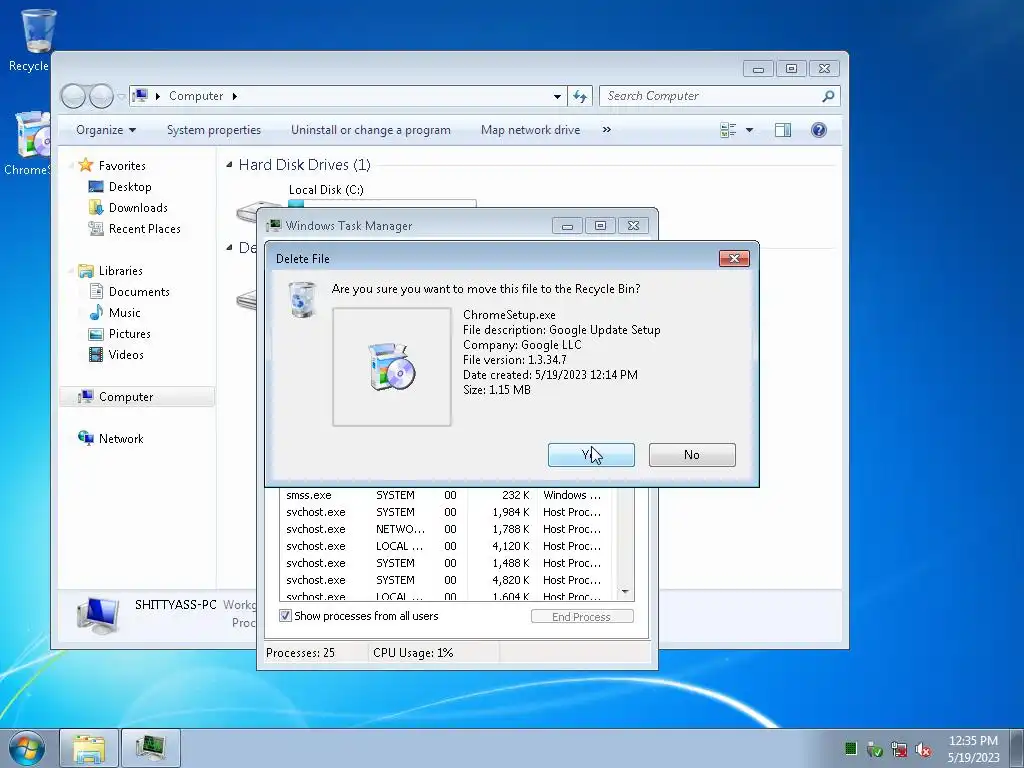Open the Organize menu
Viewport: 1024px width, 768px height.
pyautogui.click(x=106, y=130)
